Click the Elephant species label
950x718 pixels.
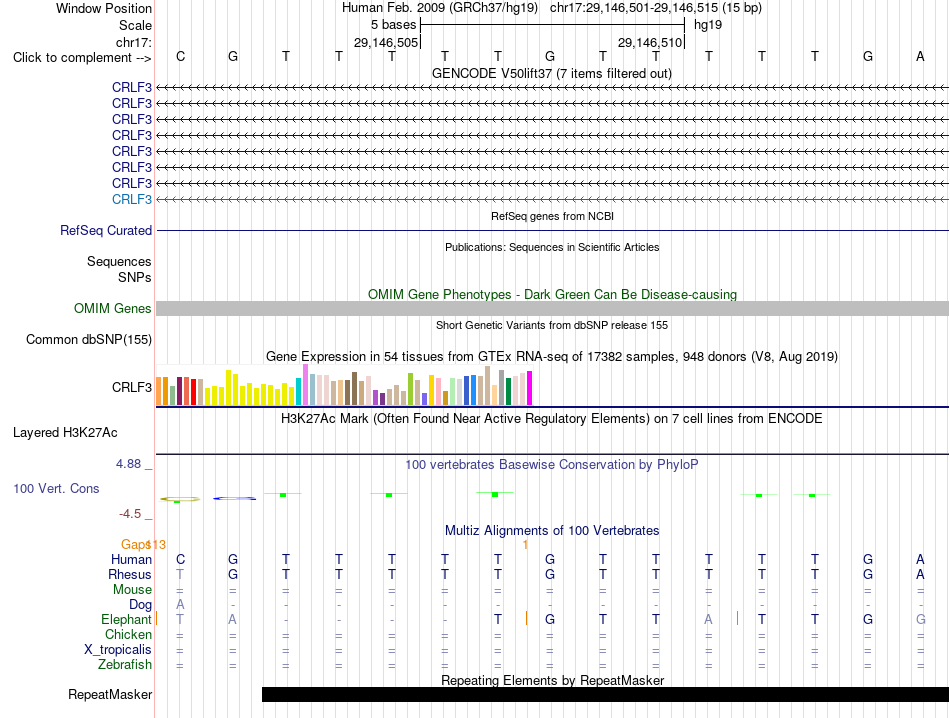(126, 619)
